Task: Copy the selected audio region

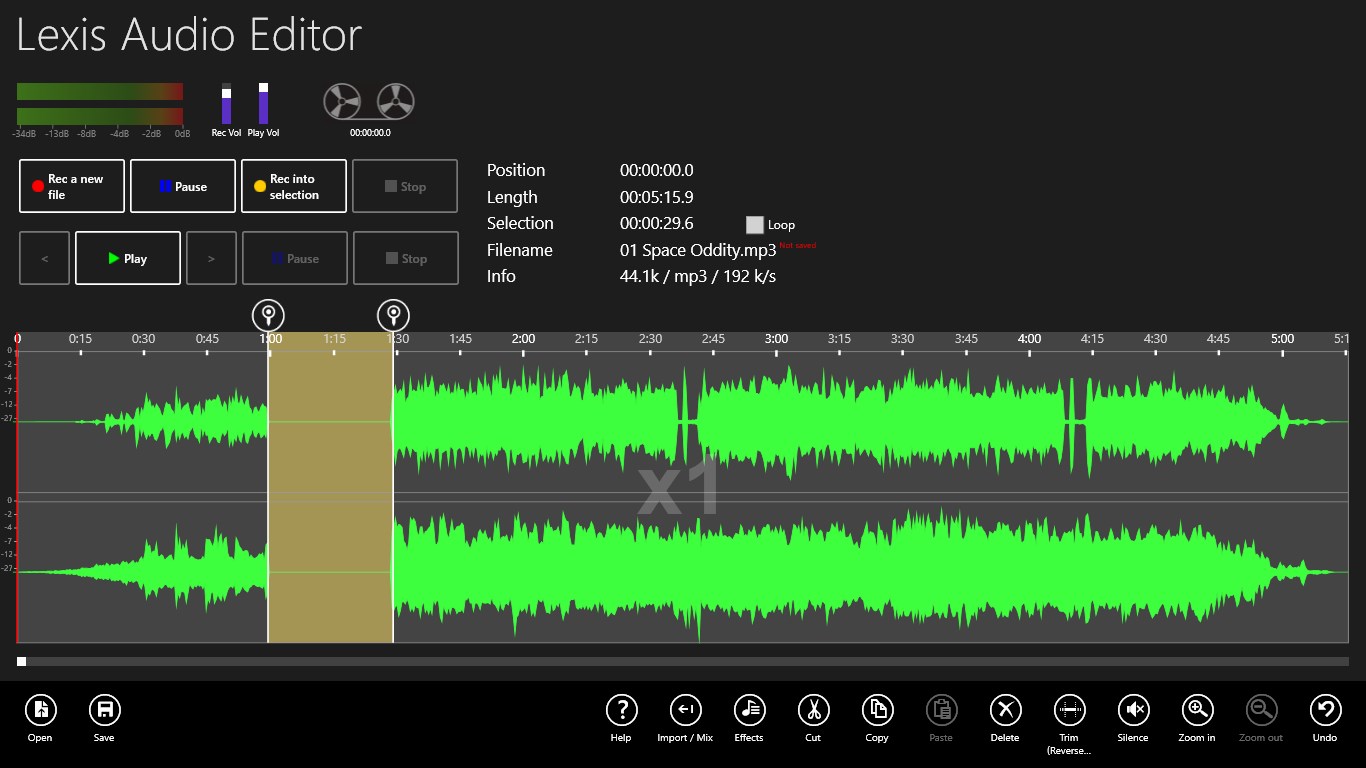Action: point(878,711)
